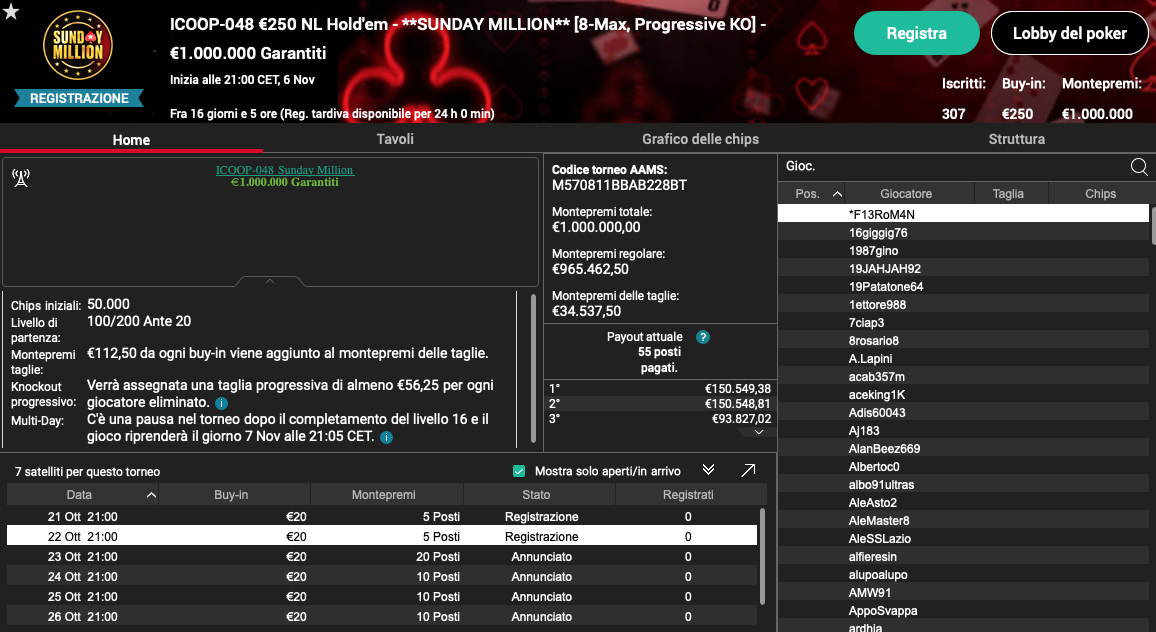Open info icon for Knockout progressivo
1156x632 pixels.
tap(221, 403)
